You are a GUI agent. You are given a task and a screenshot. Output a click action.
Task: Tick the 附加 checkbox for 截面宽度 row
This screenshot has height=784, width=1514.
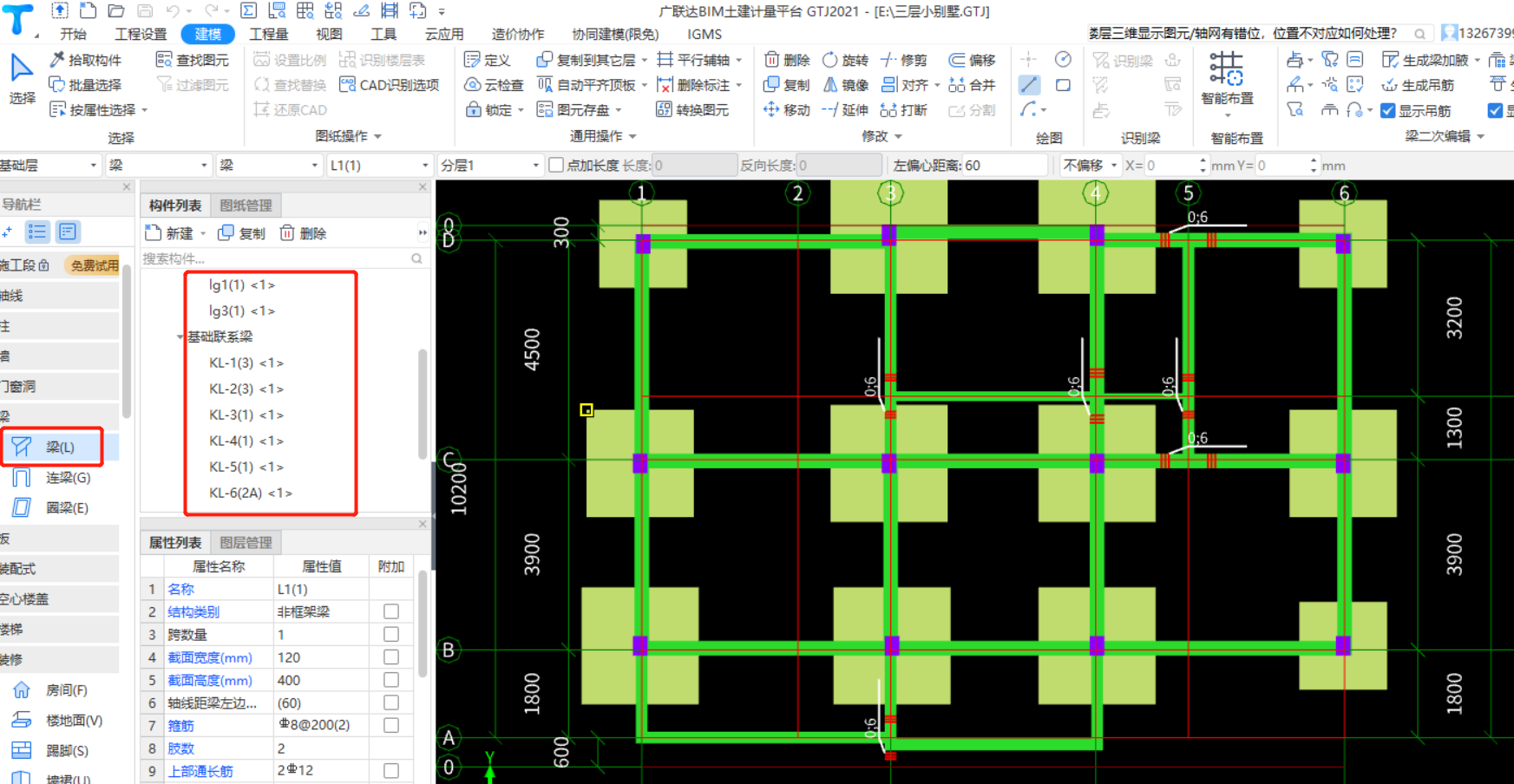[x=391, y=657]
